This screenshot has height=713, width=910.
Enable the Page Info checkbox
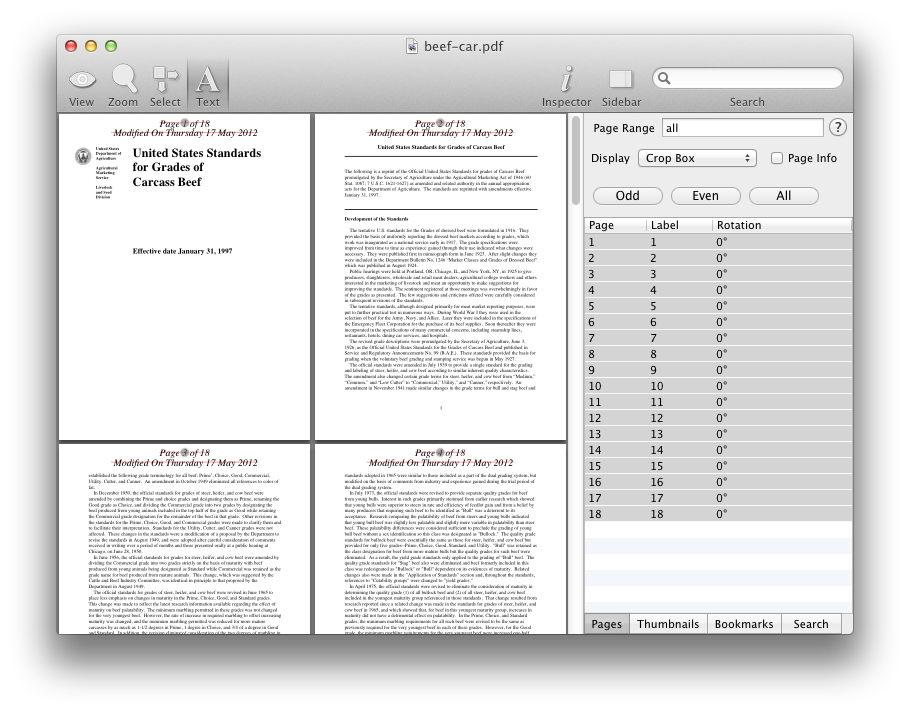pos(777,158)
